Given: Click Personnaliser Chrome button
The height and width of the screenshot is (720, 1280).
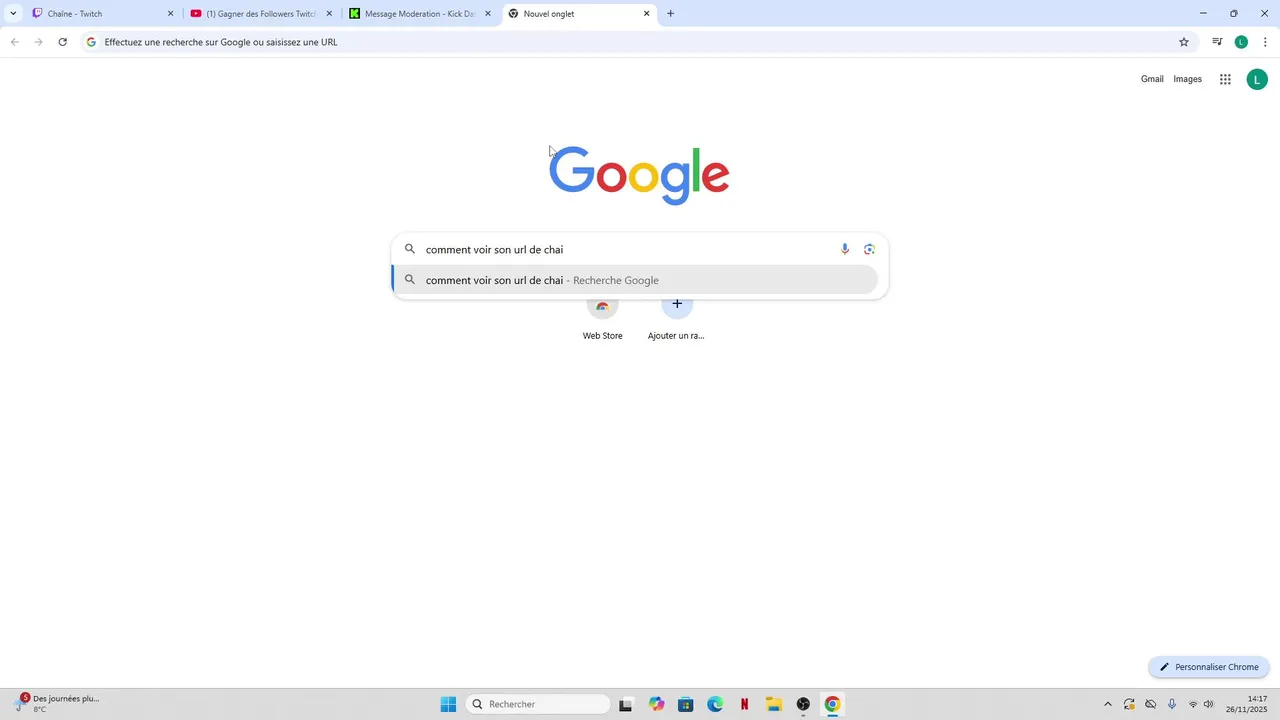Looking at the screenshot, I should [x=1209, y=667].
